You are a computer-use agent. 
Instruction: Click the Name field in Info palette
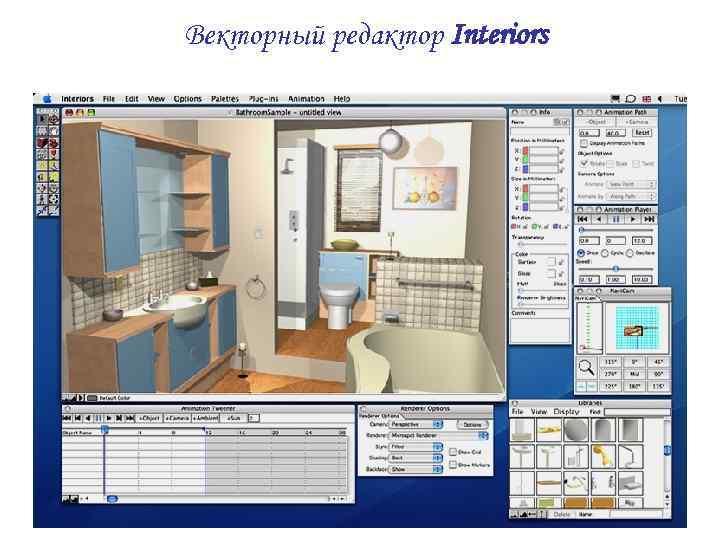coord(540,132)
